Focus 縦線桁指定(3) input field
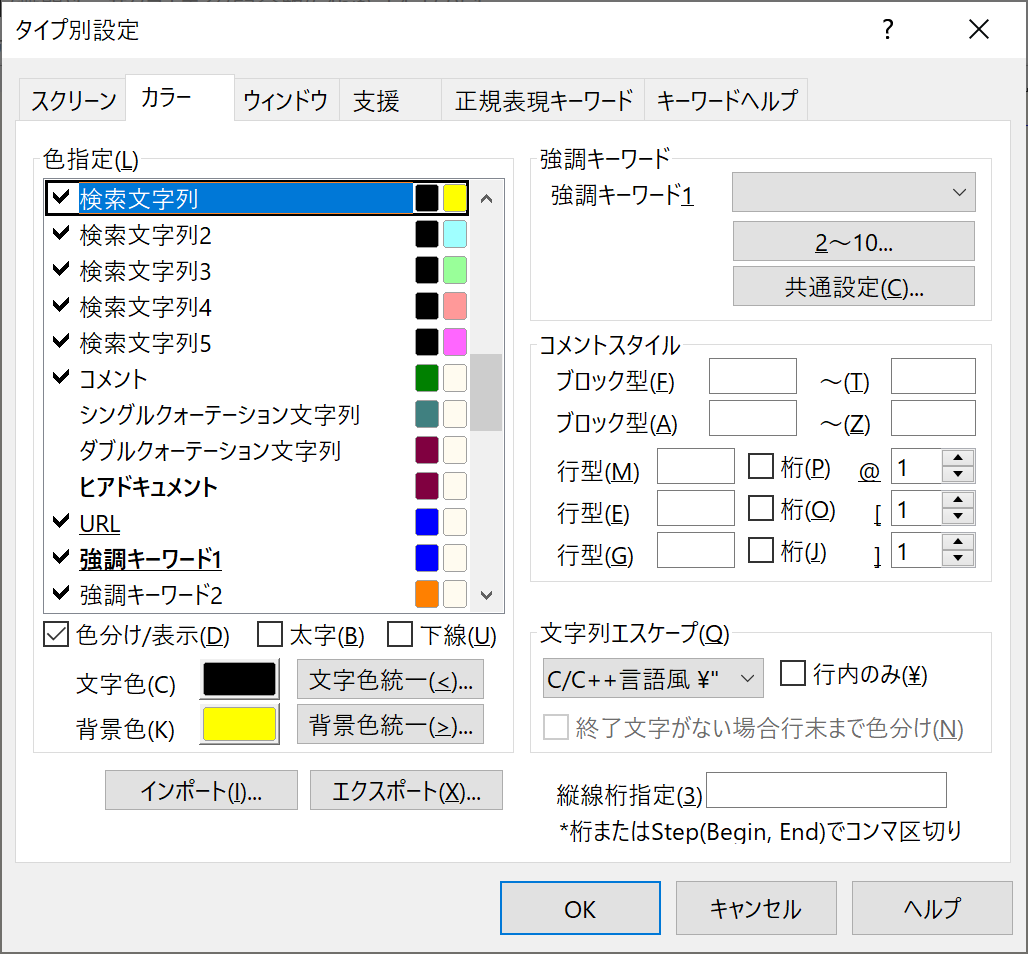This screenshot has height=954, width=1028. [x=826, y=790]
